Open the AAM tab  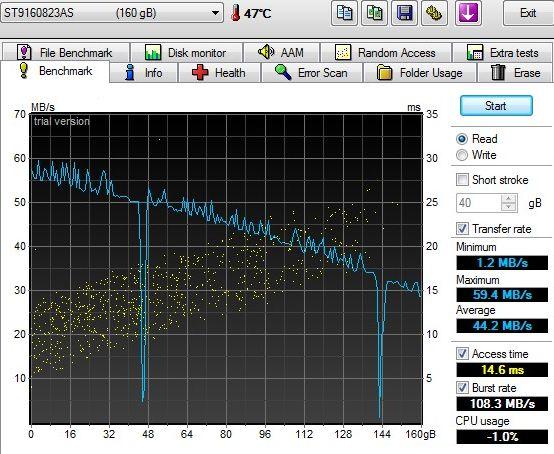coord(282,52)
